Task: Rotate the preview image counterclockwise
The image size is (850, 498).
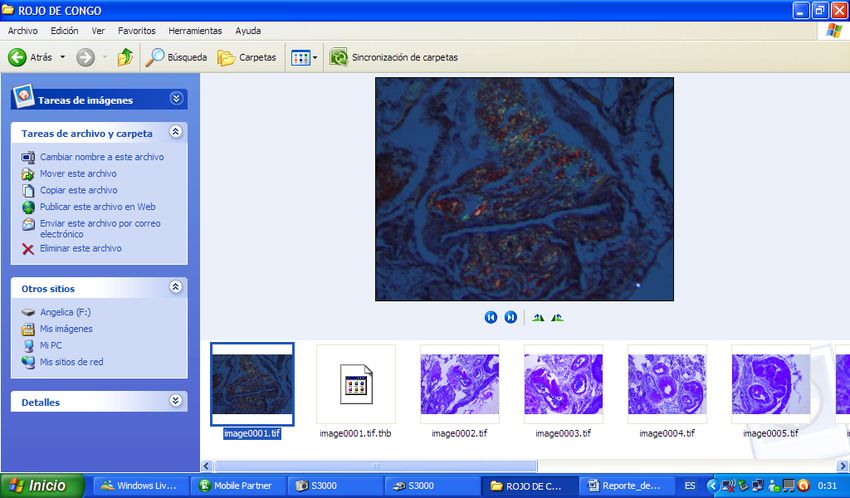Action: click(x=557, y=317)
